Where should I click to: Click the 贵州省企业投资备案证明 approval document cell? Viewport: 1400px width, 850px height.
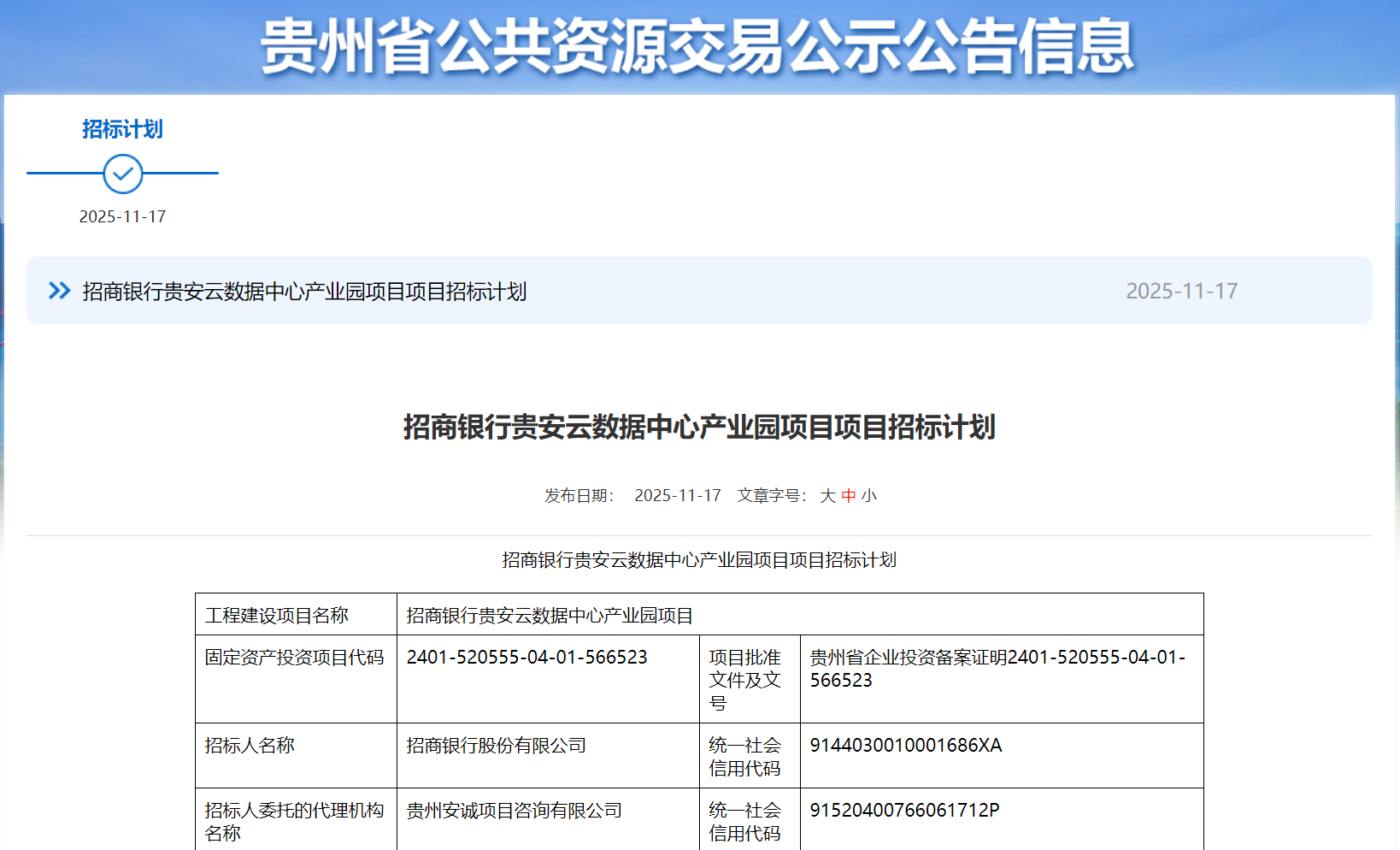tap(997, 669)
